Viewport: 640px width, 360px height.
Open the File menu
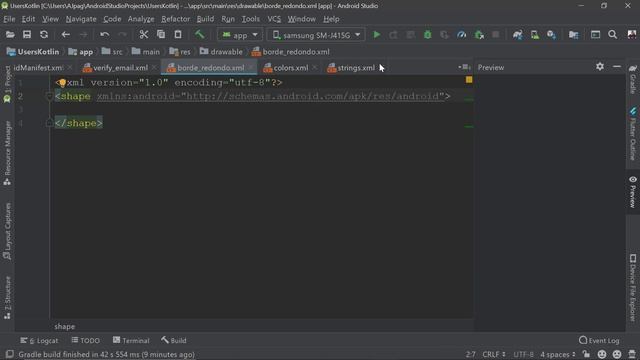click(9, 19)
